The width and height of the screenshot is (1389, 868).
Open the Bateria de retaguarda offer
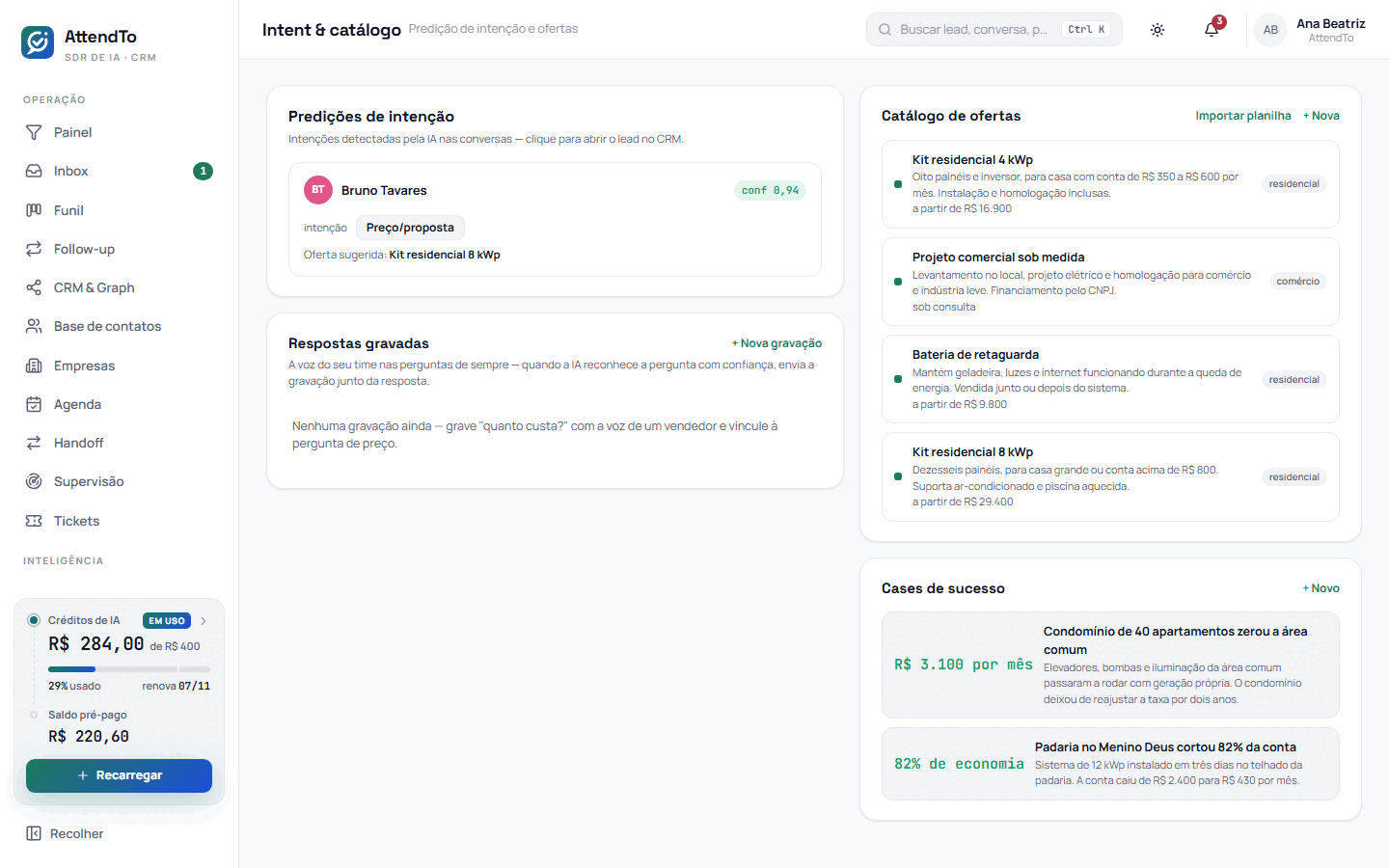pos(1110,379)
